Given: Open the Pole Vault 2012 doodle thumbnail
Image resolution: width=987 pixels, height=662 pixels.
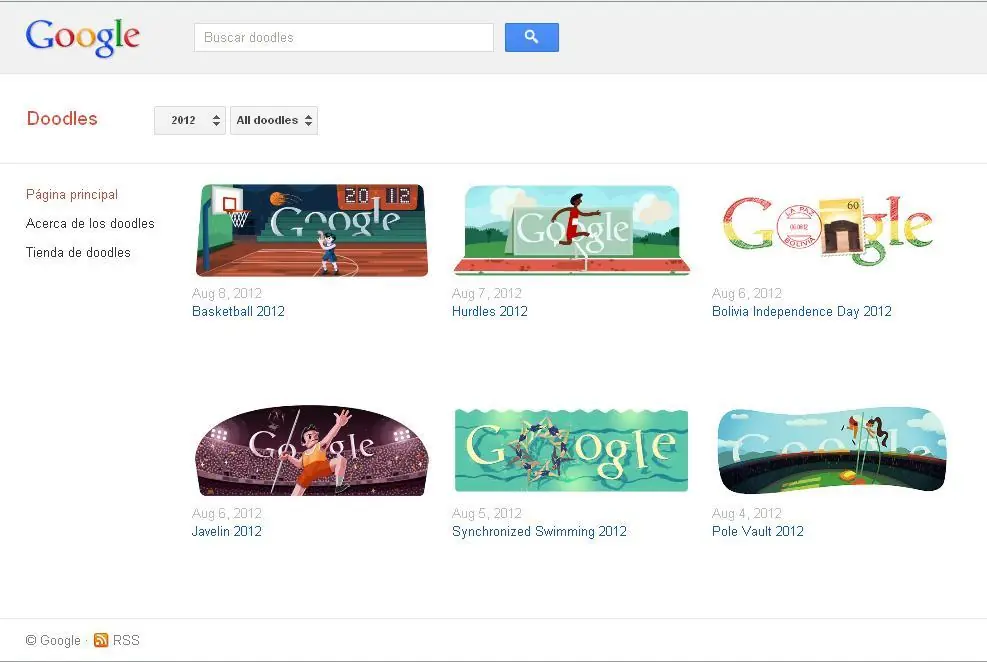Looking at the screenshot, I should [x=832, y=451].
